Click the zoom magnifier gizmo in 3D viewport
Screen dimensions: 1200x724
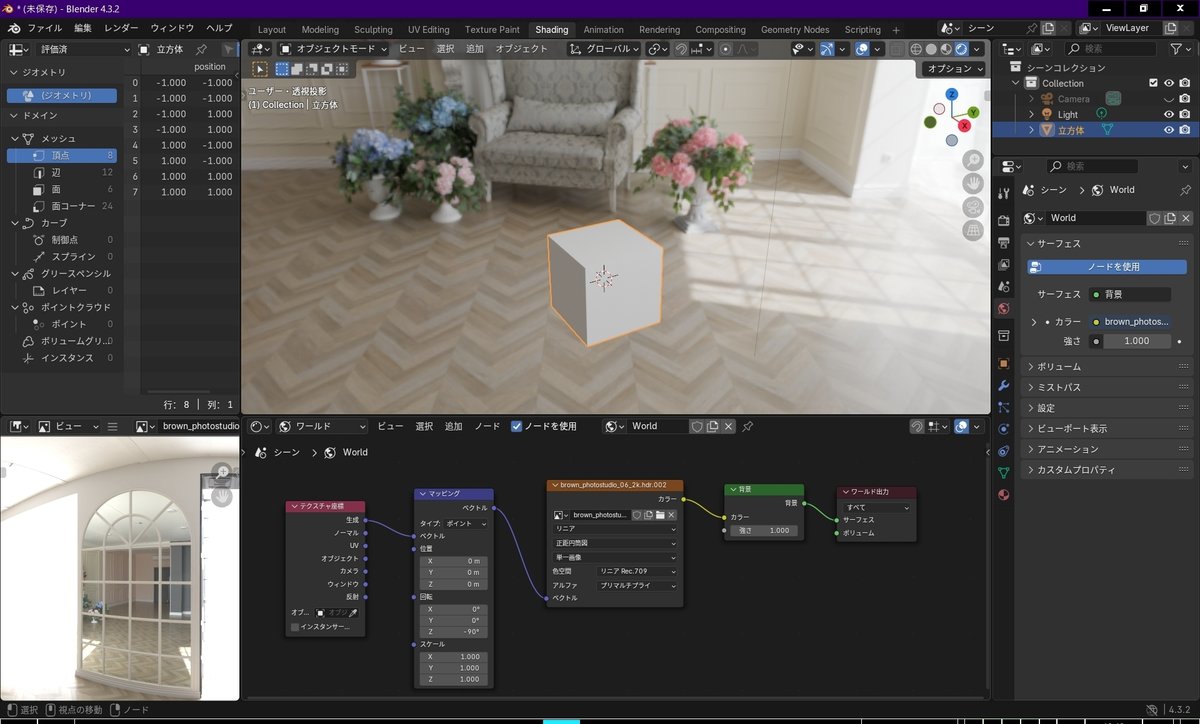(973, 160)
